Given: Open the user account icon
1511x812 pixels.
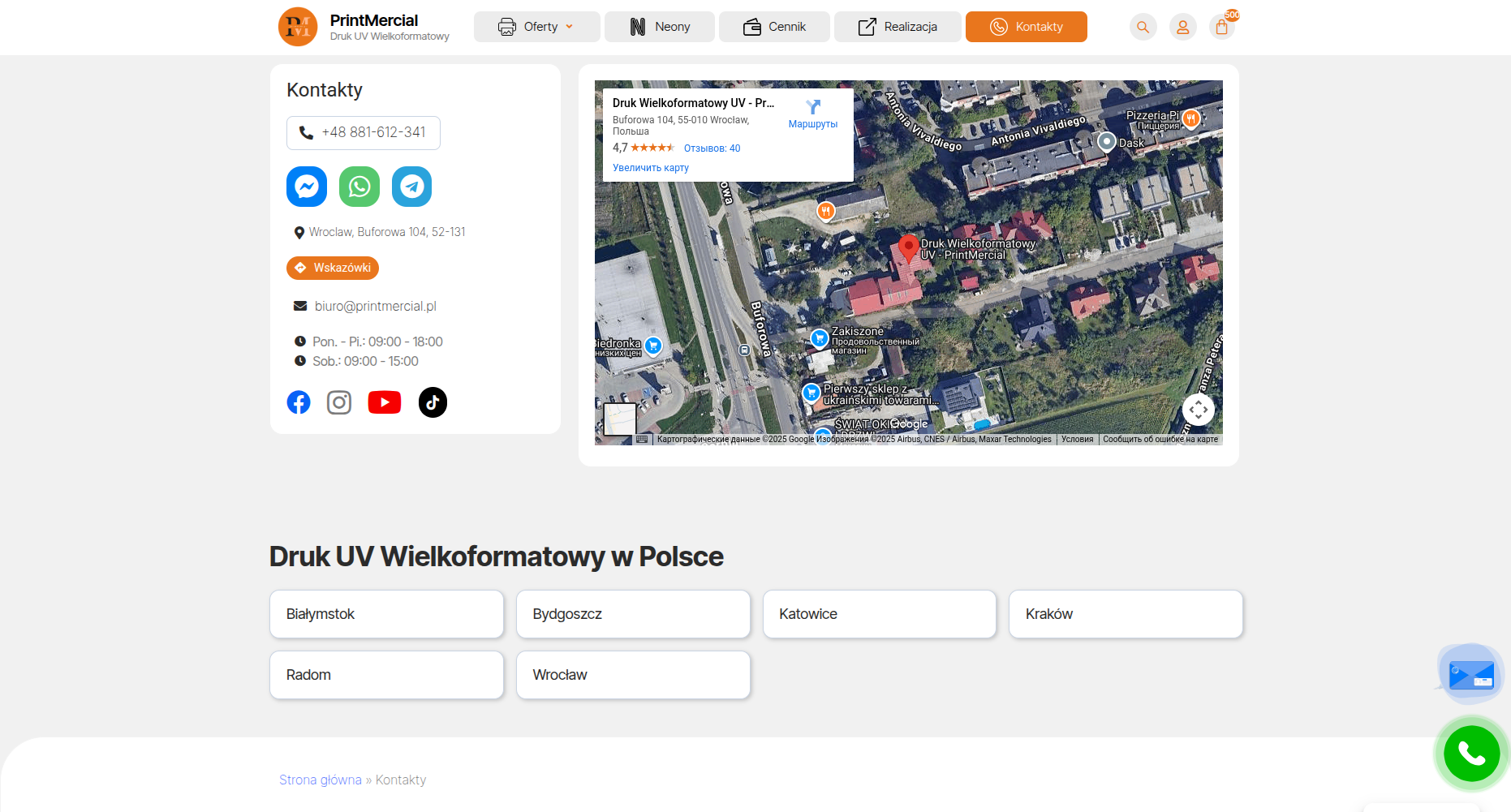Looking at the screenshot, I should [1182, 27].
